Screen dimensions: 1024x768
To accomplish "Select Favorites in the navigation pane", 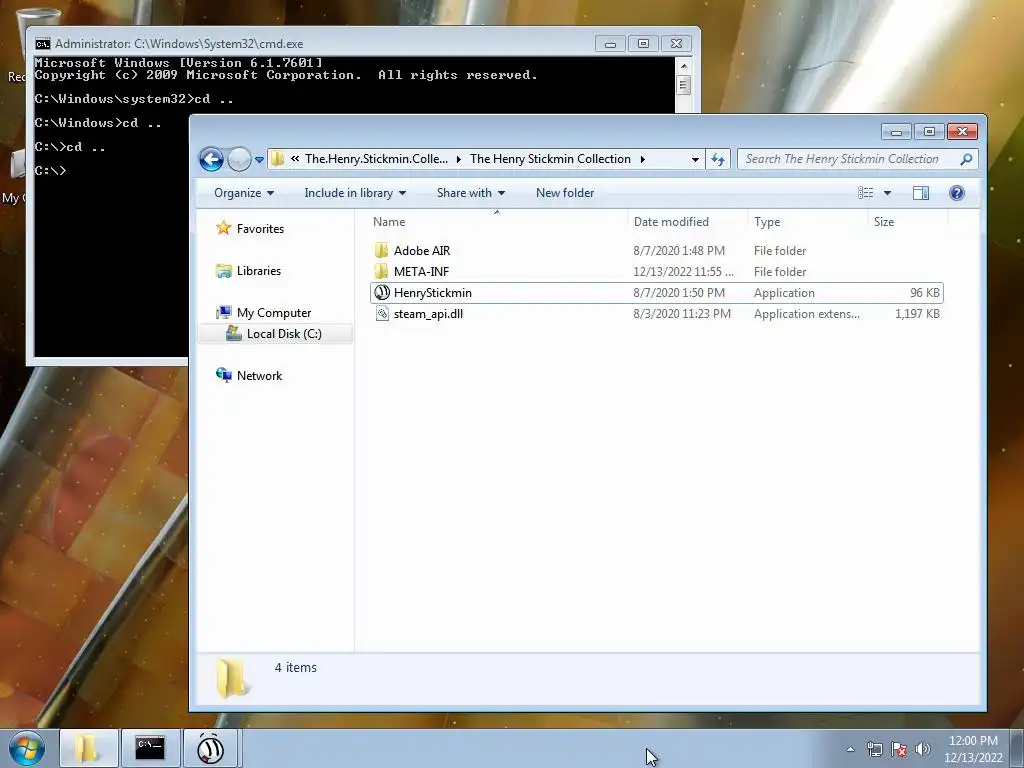I will point(260,229).
